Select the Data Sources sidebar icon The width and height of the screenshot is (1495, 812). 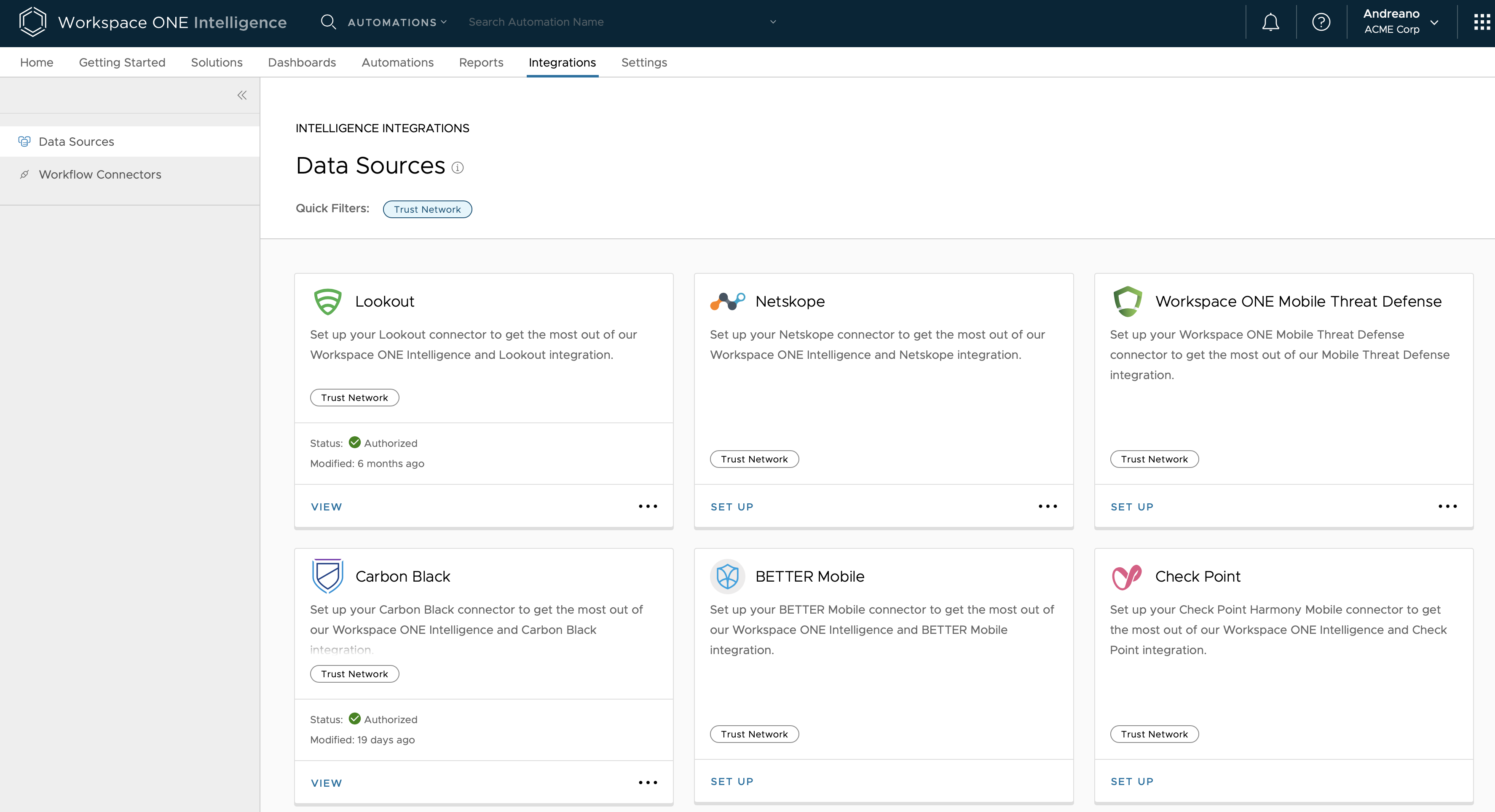pyautogui.click(x=24, y=141)
